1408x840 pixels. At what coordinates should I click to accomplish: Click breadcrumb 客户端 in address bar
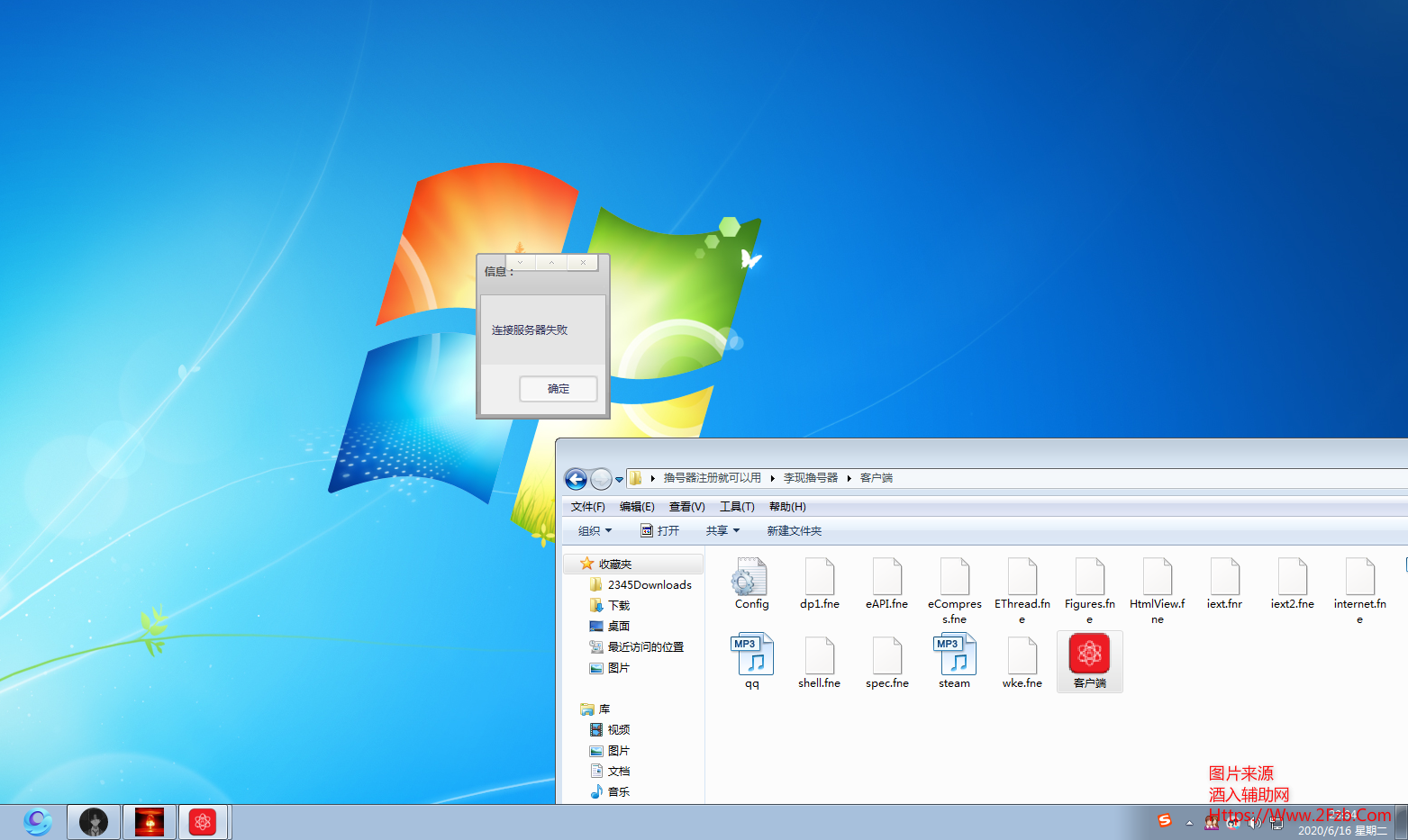[876, 478]
